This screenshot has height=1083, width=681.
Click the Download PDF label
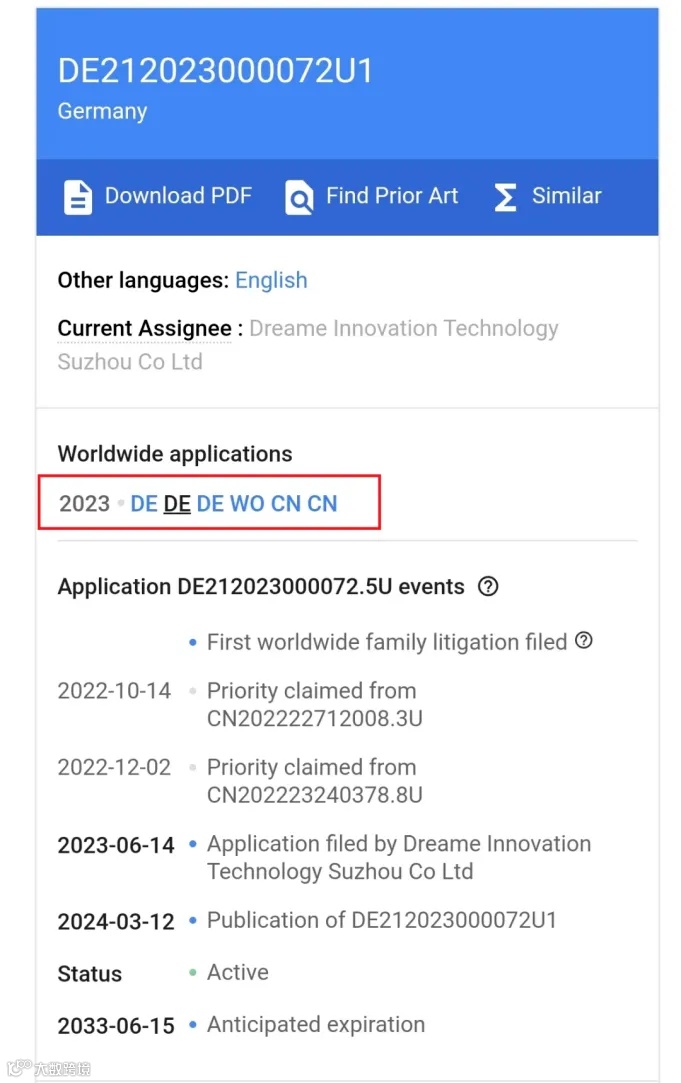tap(178, 195)
